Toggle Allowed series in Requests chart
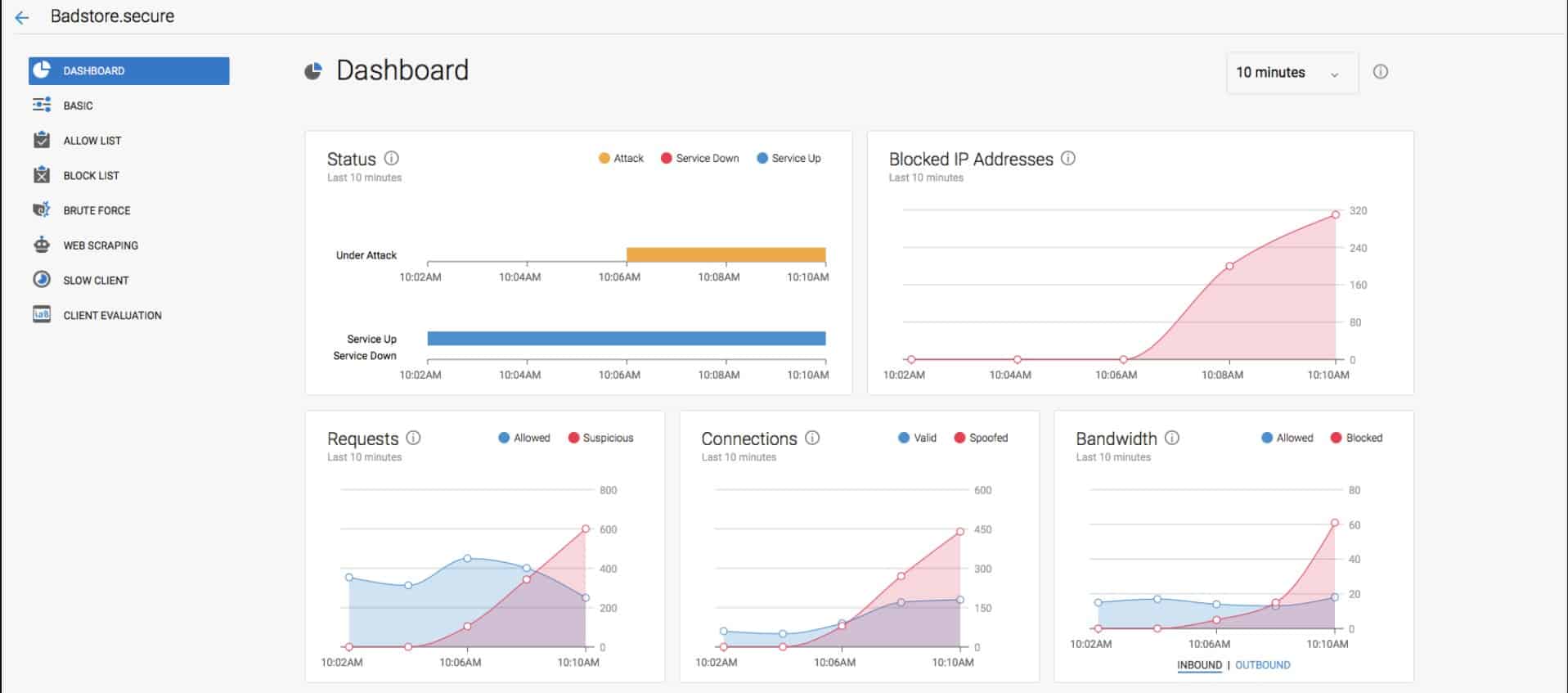Viewport: 1568px width, 693px height. click(x=524, y=438)
